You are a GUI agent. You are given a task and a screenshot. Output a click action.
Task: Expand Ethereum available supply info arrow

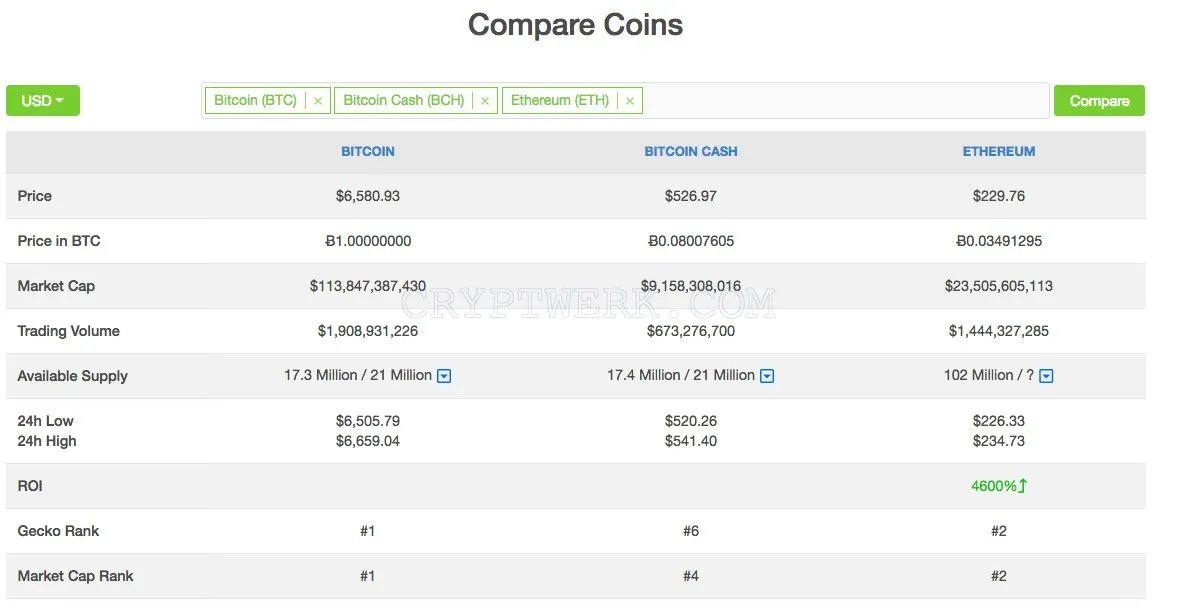(1046, 376)
